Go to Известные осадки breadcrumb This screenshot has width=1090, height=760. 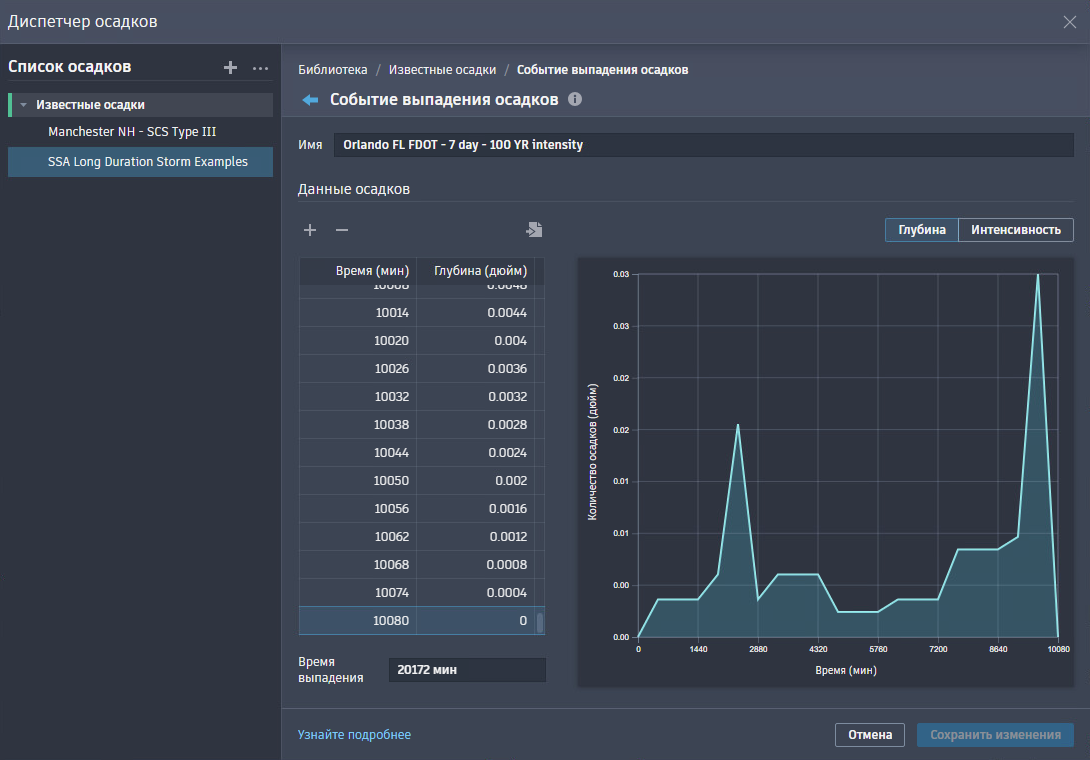point(442,70)
